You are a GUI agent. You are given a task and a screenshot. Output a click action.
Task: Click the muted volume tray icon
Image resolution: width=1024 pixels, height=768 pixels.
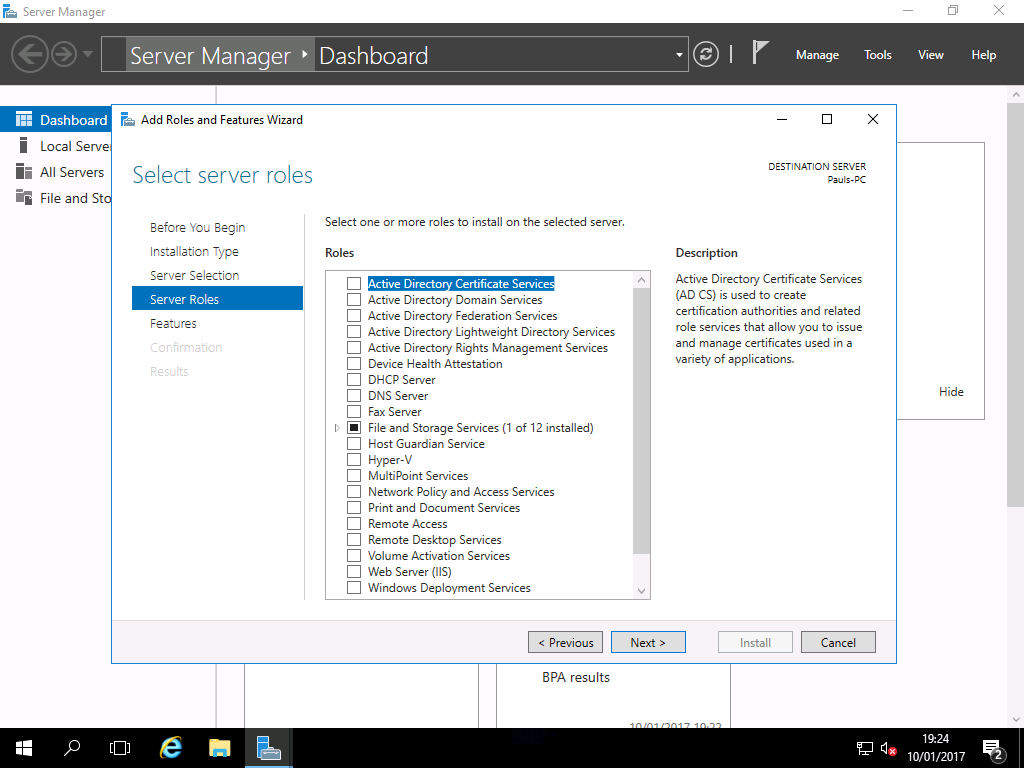[x=888, y=749]
